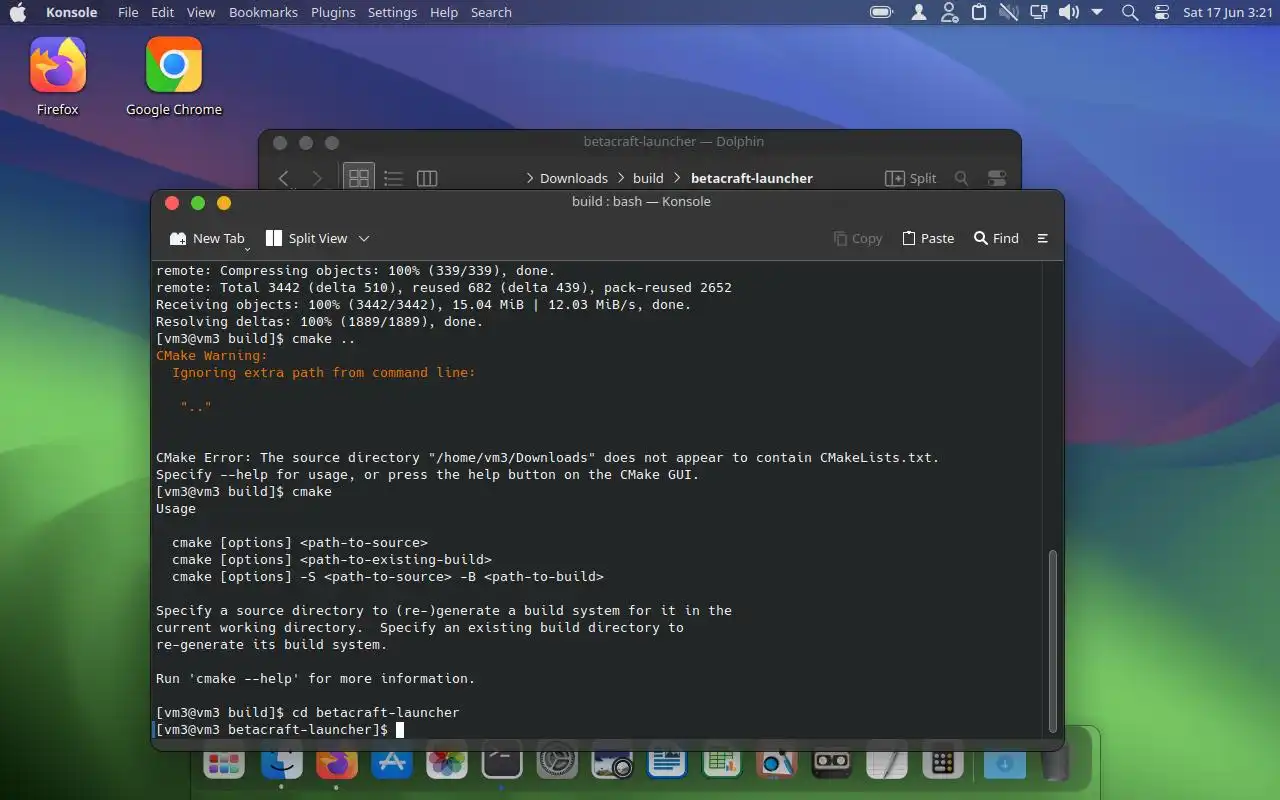The width and height of the screenshot is (1280, 800).
Task: Open the File menu
Action: 128,12
